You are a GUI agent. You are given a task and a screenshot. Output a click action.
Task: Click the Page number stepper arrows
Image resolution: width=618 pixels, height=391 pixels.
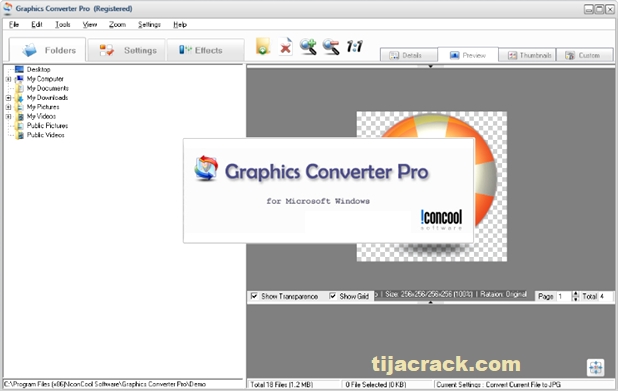click(x=576, y=296)
